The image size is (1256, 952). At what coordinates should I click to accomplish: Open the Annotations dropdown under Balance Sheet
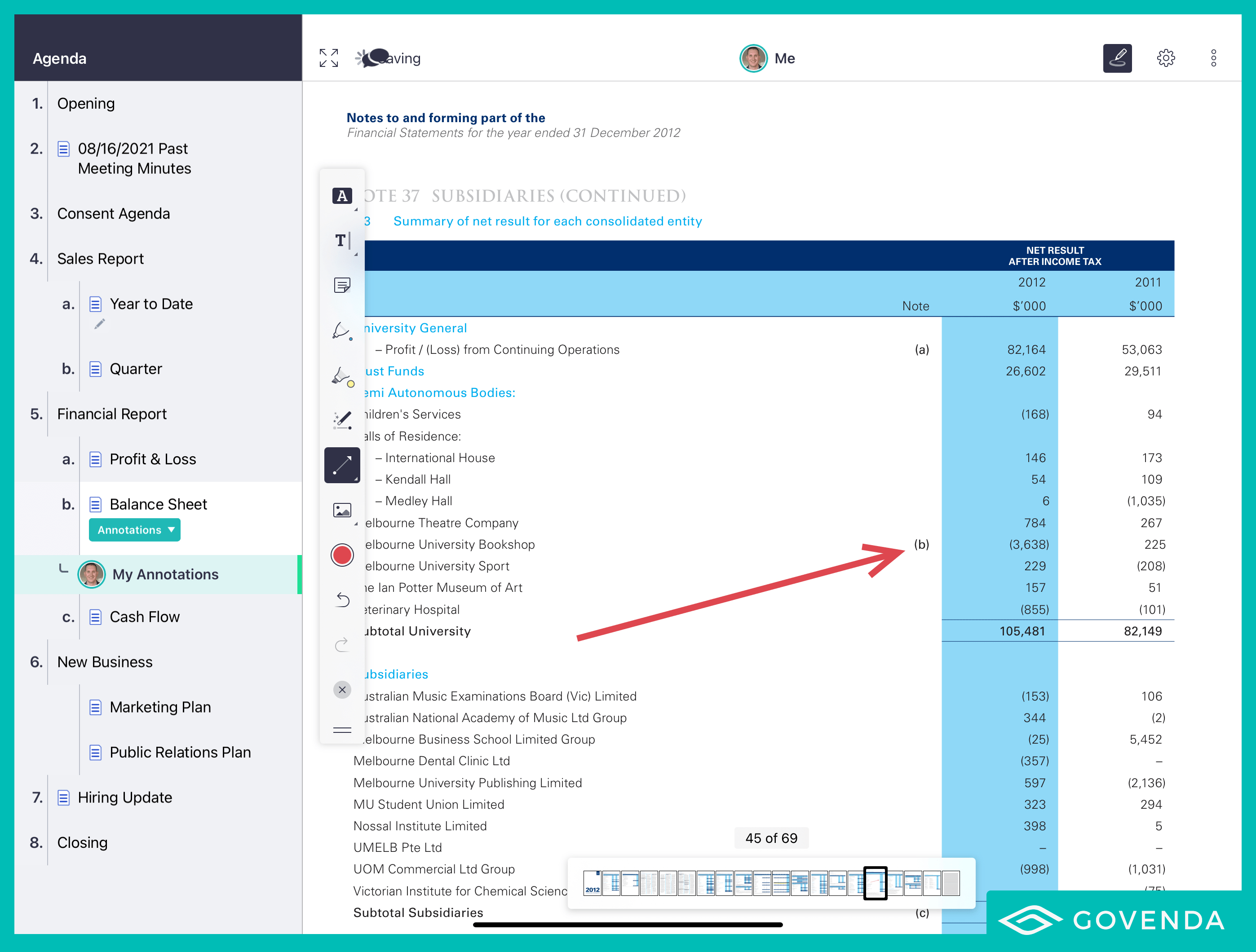point(134,529)
